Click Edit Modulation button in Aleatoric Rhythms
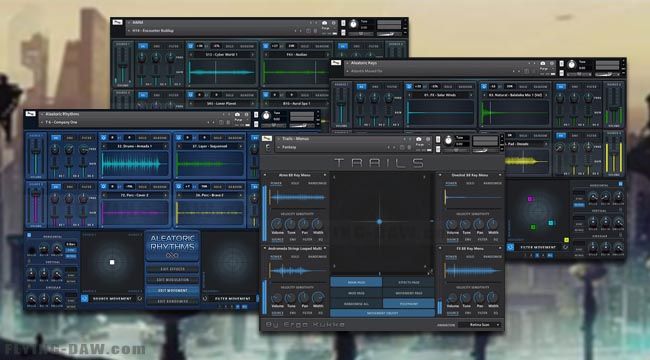Image resolution: width=650 pixels, height=360 pixels. [x=172, y=280]
